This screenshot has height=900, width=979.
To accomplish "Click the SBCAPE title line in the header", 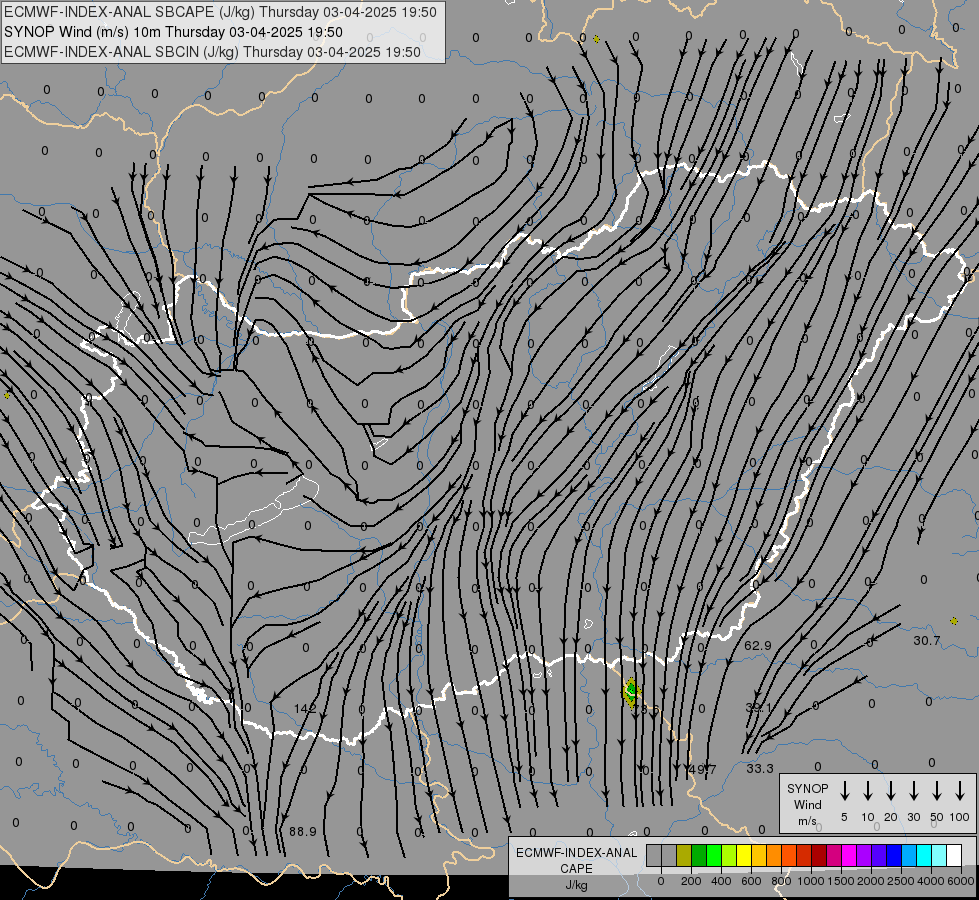I will (x=220, y=12).
